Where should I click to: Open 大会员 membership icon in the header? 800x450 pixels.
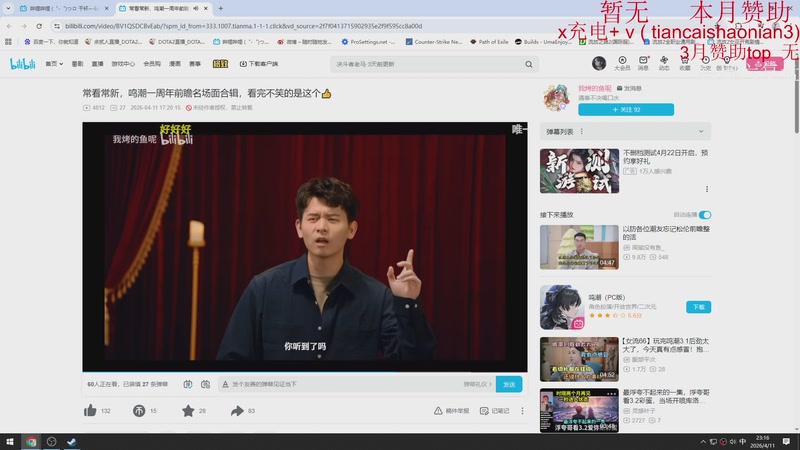point(622,63)
